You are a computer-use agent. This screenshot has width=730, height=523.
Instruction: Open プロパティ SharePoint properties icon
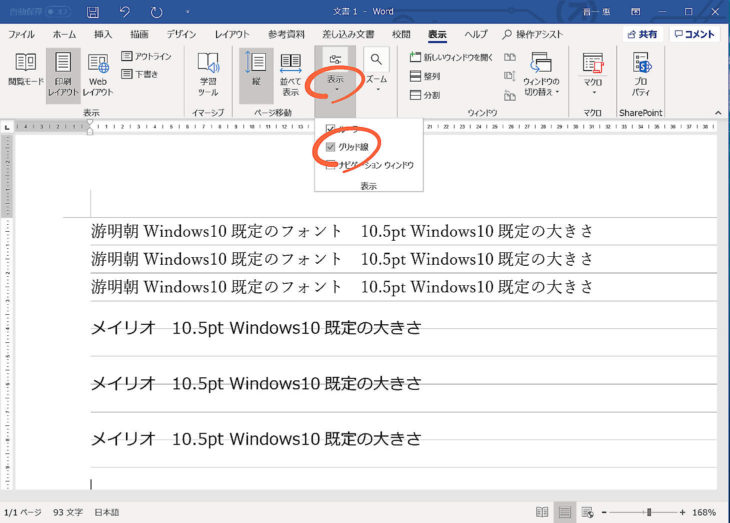coord(641,73)
